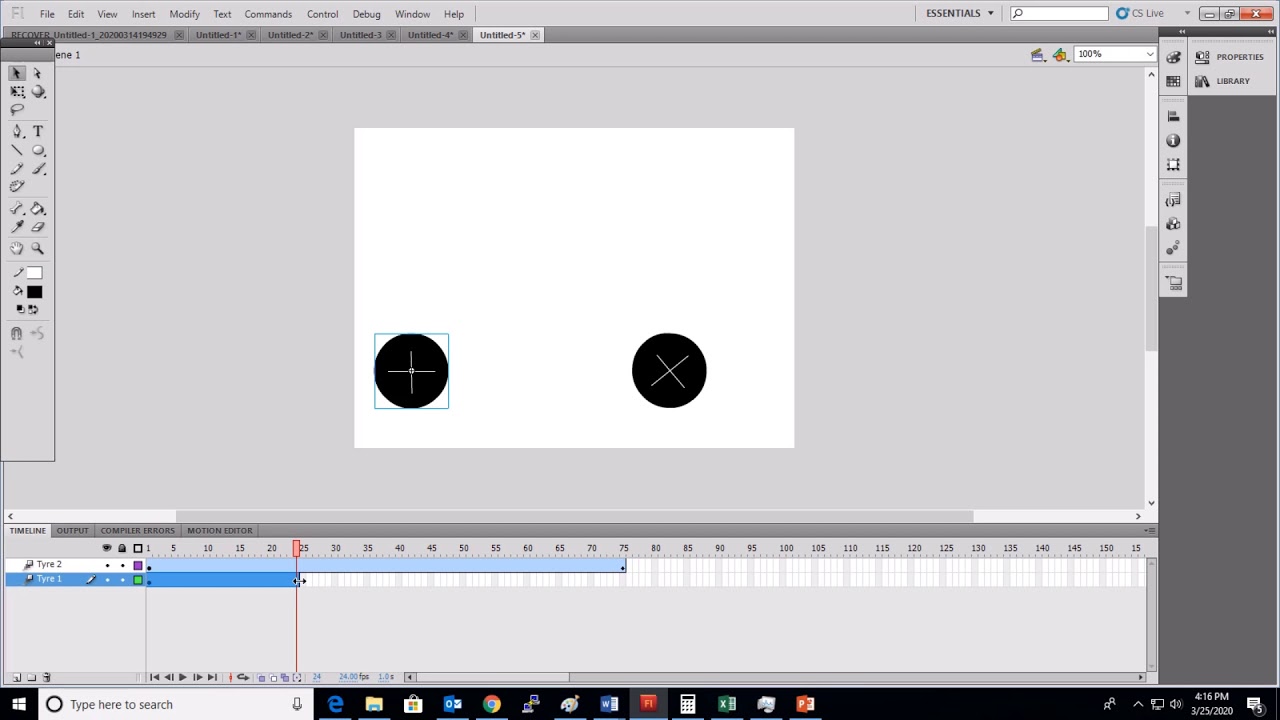Select the Paint Bucket tool
Viewport: 1280px width, 720px height.
click(x=38, y=209)
